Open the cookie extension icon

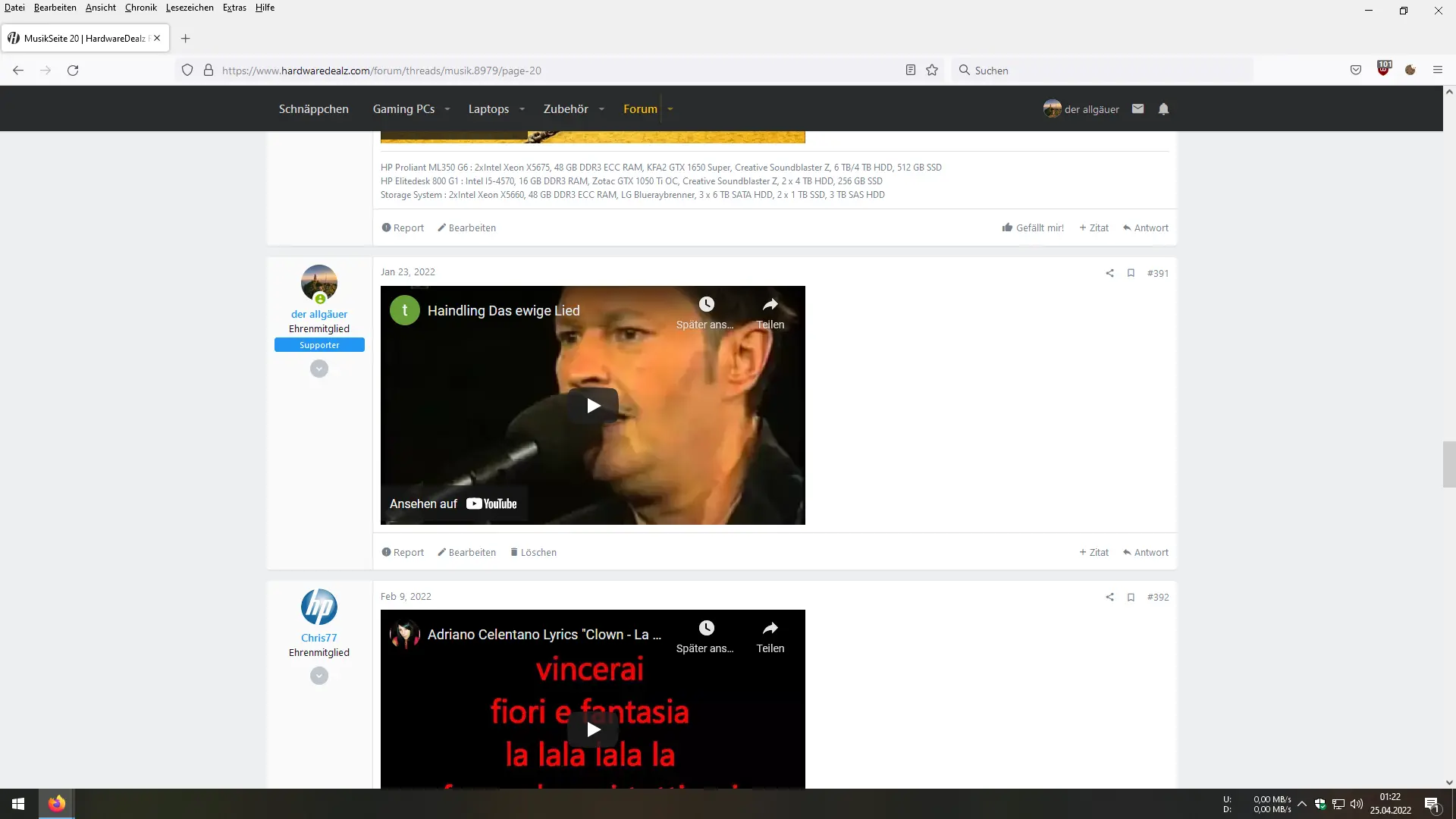pos(1410,71)
